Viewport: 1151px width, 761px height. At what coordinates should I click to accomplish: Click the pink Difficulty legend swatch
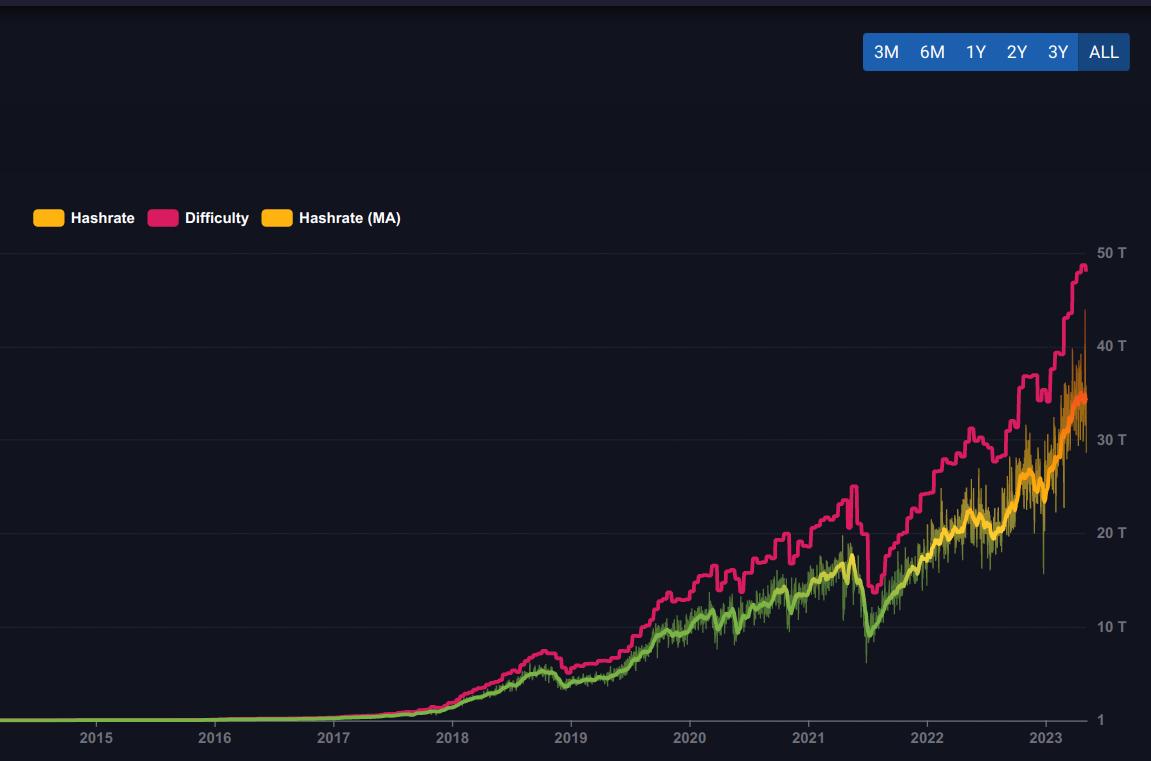[x=163, y=218]
